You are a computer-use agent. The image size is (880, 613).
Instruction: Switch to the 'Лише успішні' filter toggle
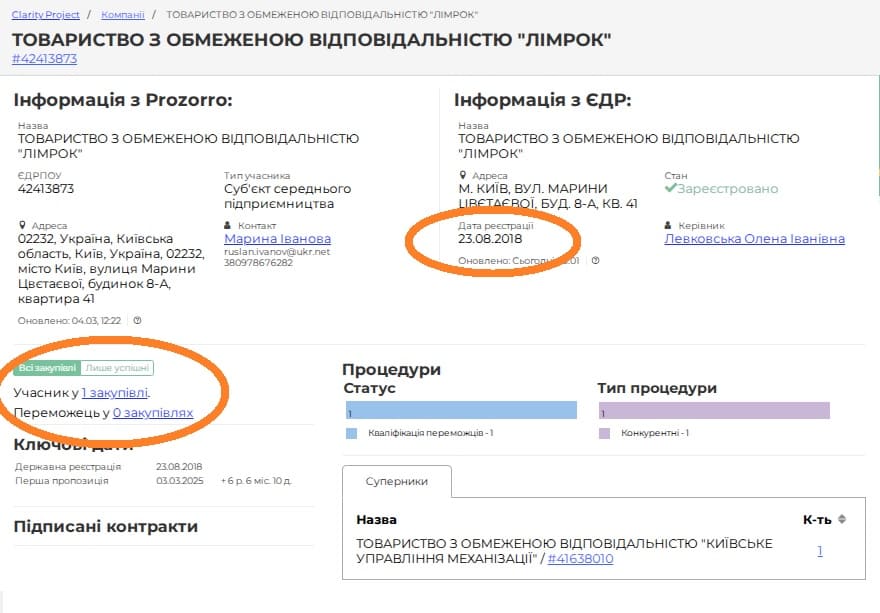pyautogui.click(x=116, y=368)
